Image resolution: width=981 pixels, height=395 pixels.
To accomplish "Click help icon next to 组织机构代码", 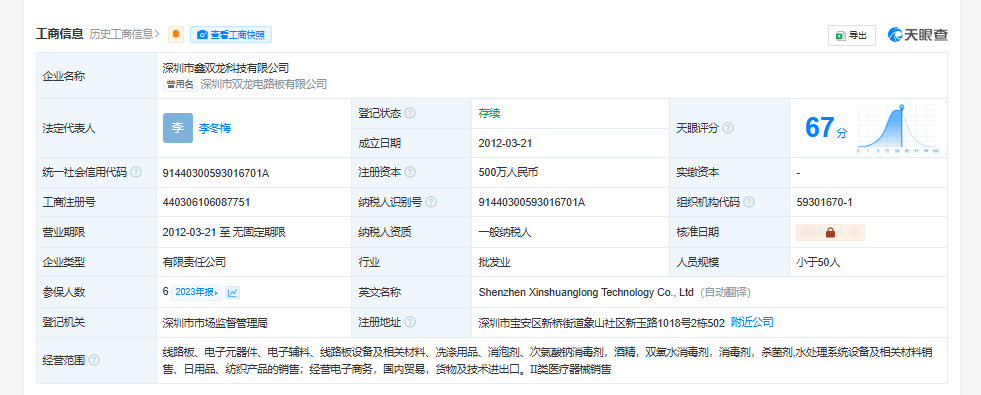I will (x=749, y=202).
